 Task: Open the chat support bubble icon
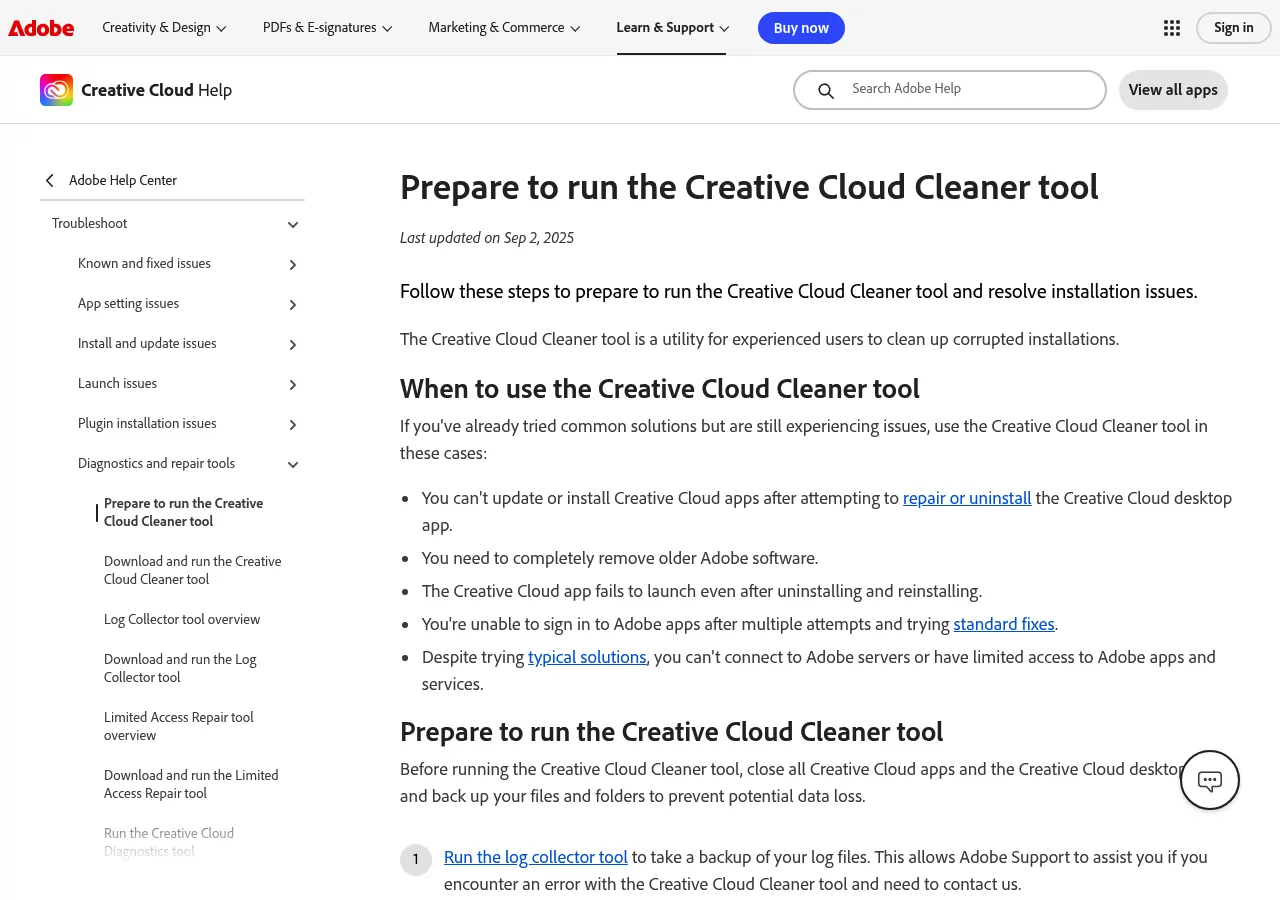coord(1210,780)
